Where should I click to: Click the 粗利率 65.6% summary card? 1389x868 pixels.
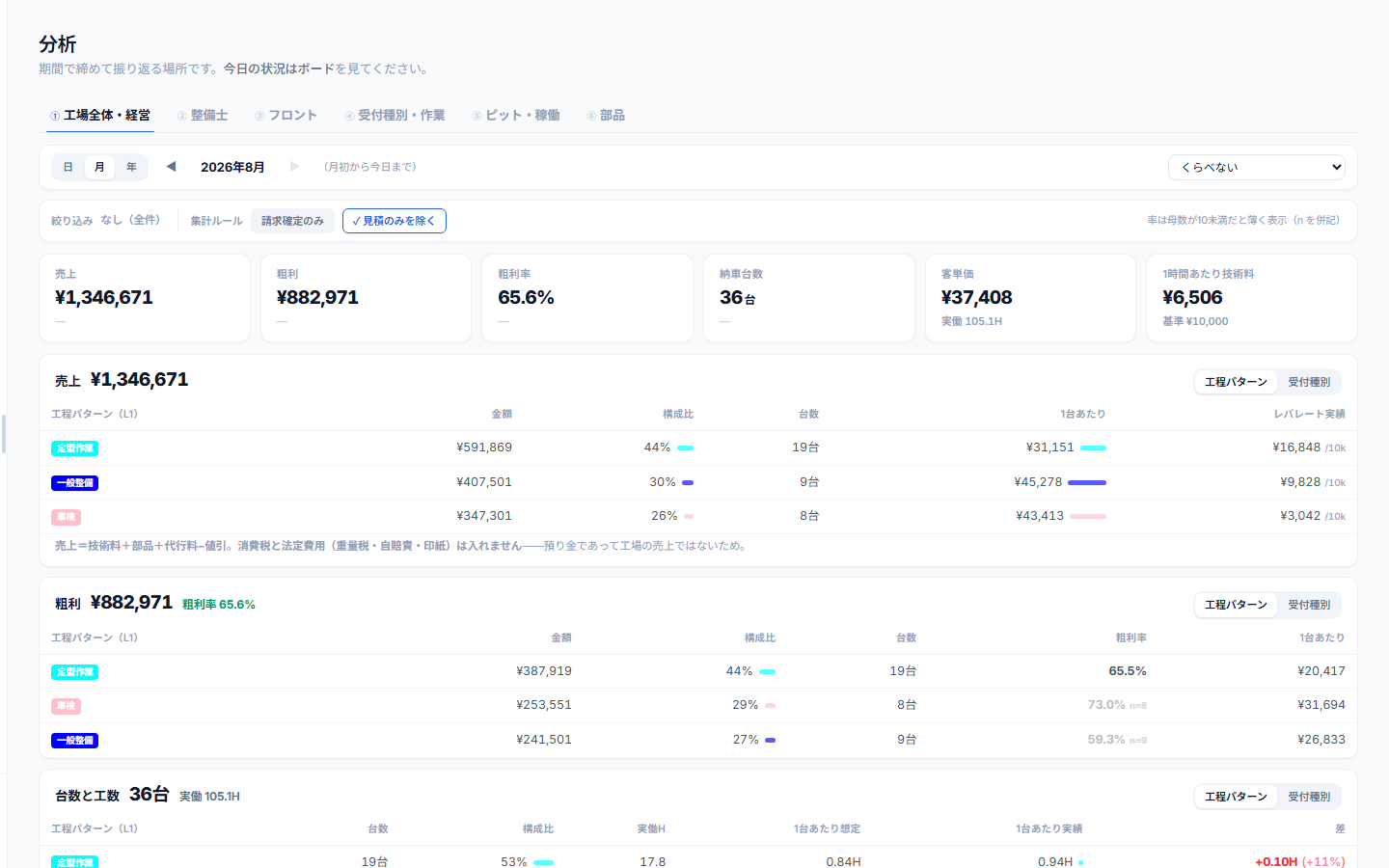(587, 298)
